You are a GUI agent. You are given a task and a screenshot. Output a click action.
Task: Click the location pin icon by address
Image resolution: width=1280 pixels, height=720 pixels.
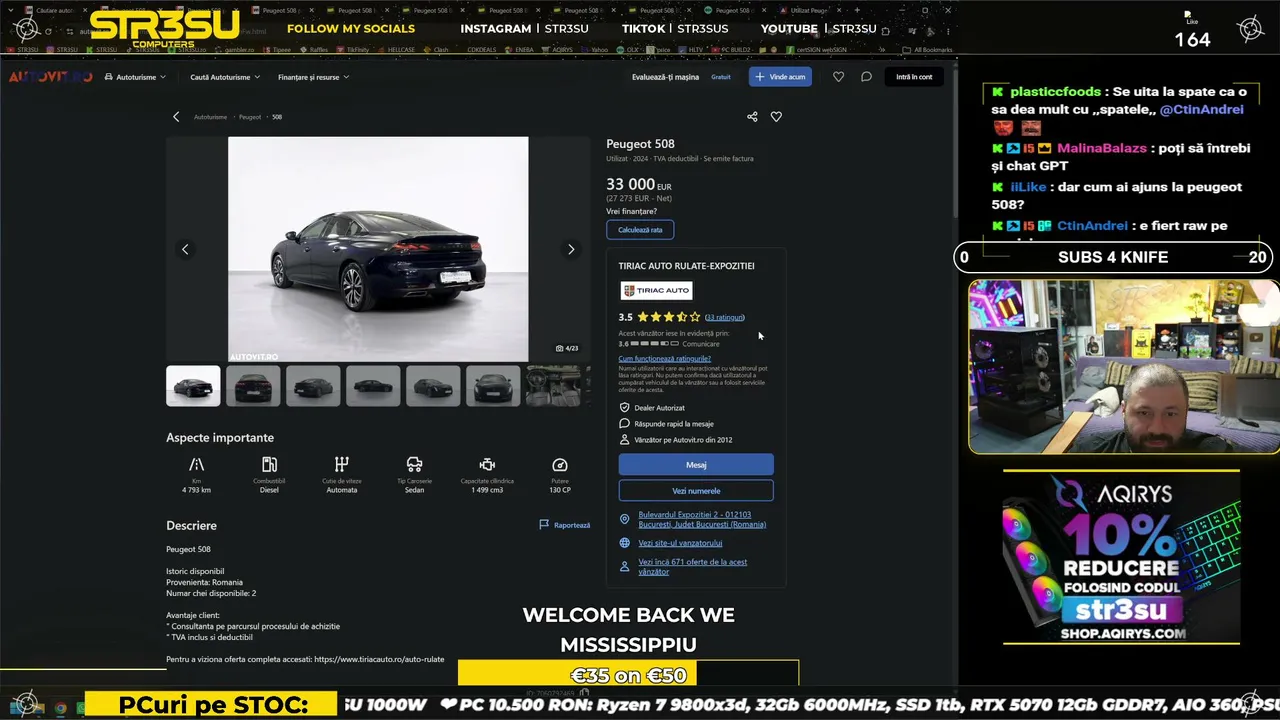[x=625, y=520]
